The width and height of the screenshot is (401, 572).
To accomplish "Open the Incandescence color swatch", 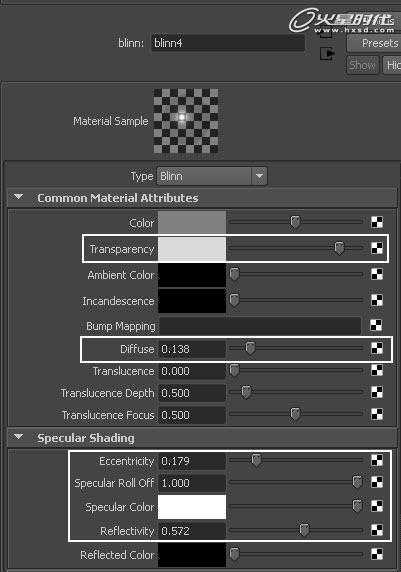I will [x=192, y=301].
